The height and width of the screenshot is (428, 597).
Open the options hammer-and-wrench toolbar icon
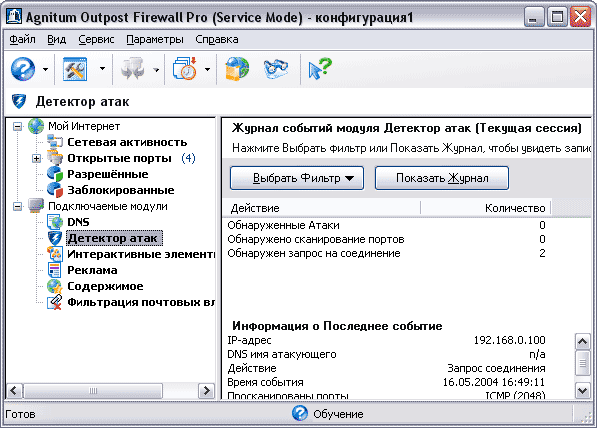[75, 69]
